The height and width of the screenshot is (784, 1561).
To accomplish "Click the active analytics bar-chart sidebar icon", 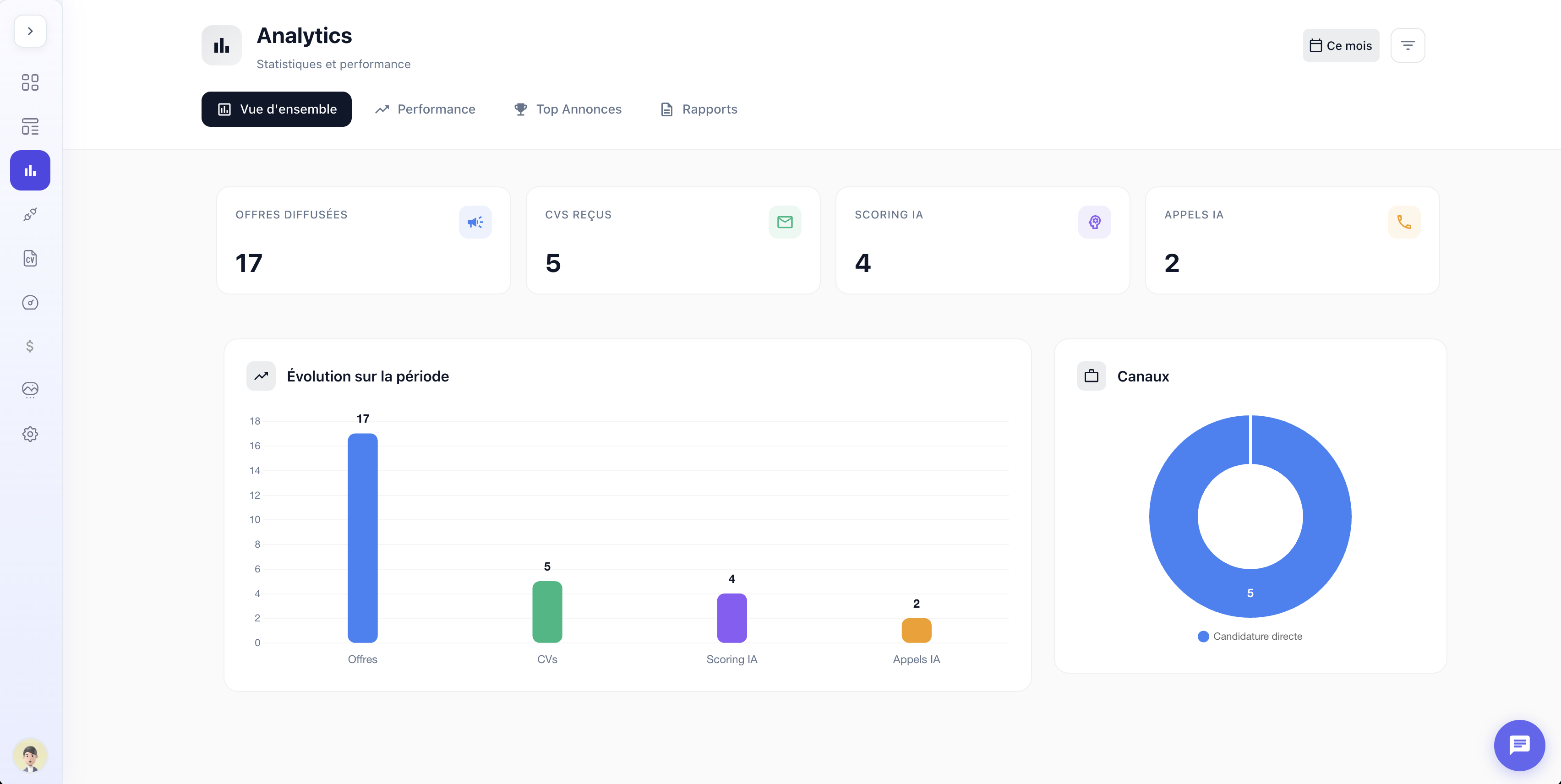I will (30, 170).
